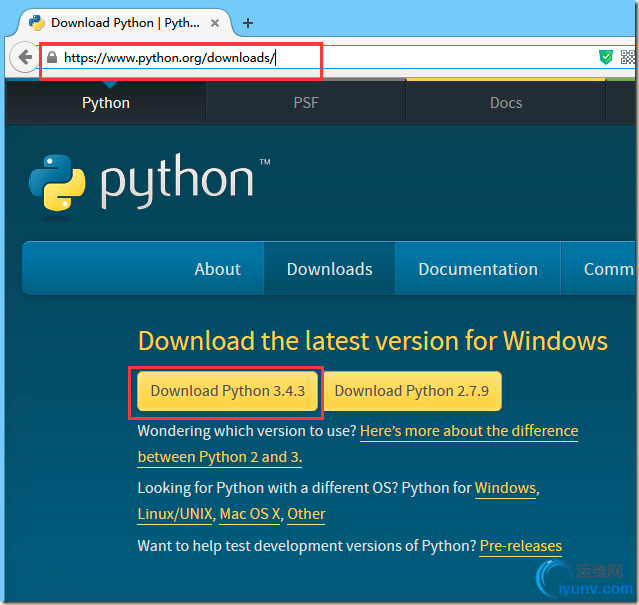Click the browser back arrow button

tap(24, 57)
